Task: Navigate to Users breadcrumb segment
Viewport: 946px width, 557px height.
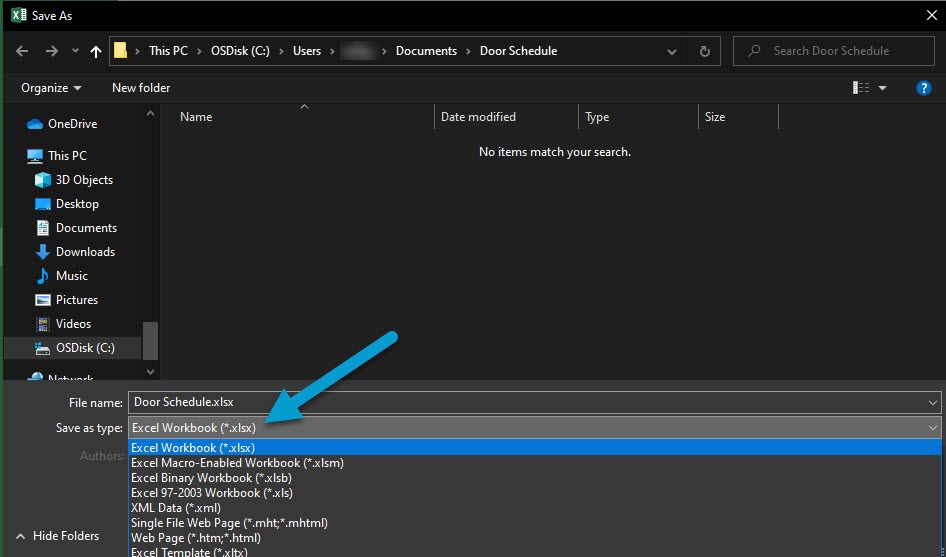Action: (x=306, y=51)
